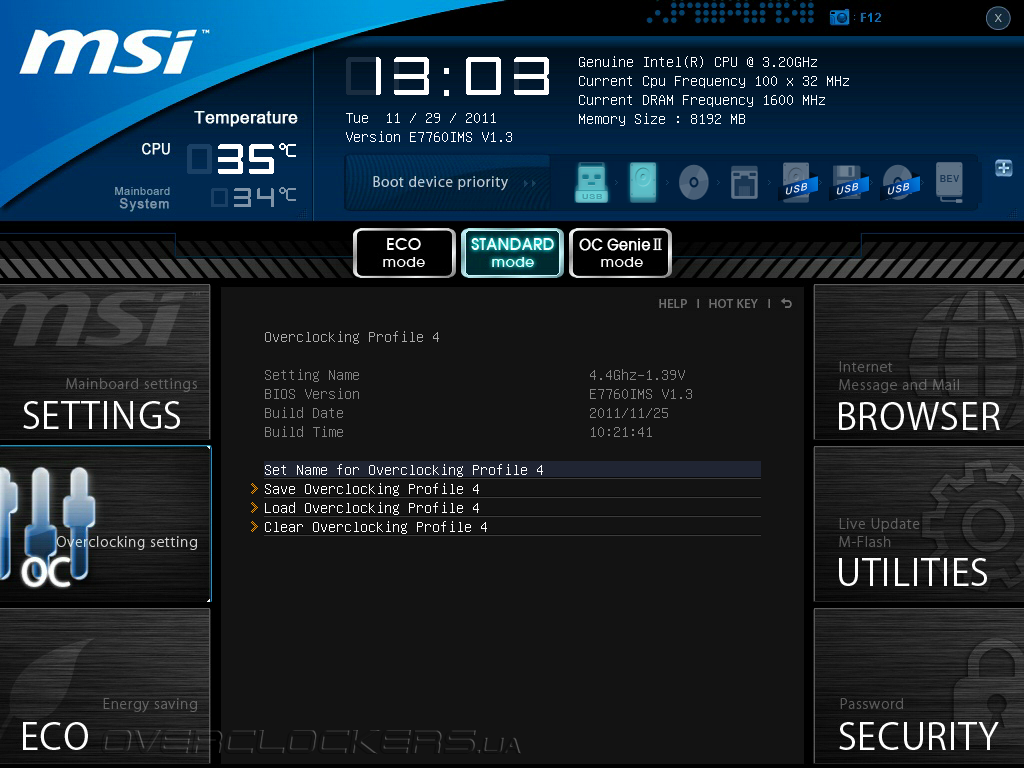Open the SECURITY password section
This screenshot has height=768, width=1024.
tap(919, 686)
